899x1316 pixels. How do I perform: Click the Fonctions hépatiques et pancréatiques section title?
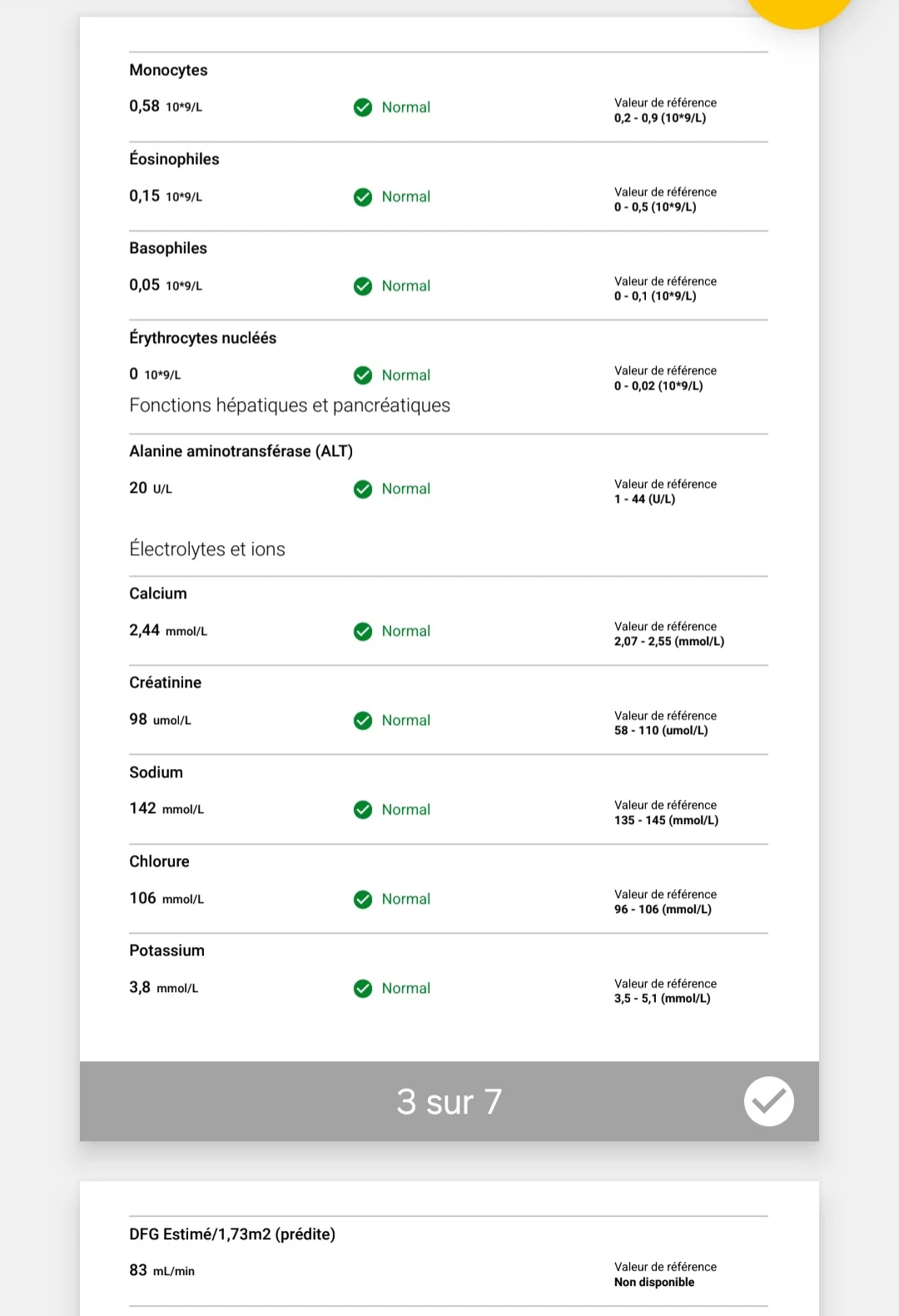point(290,405)
